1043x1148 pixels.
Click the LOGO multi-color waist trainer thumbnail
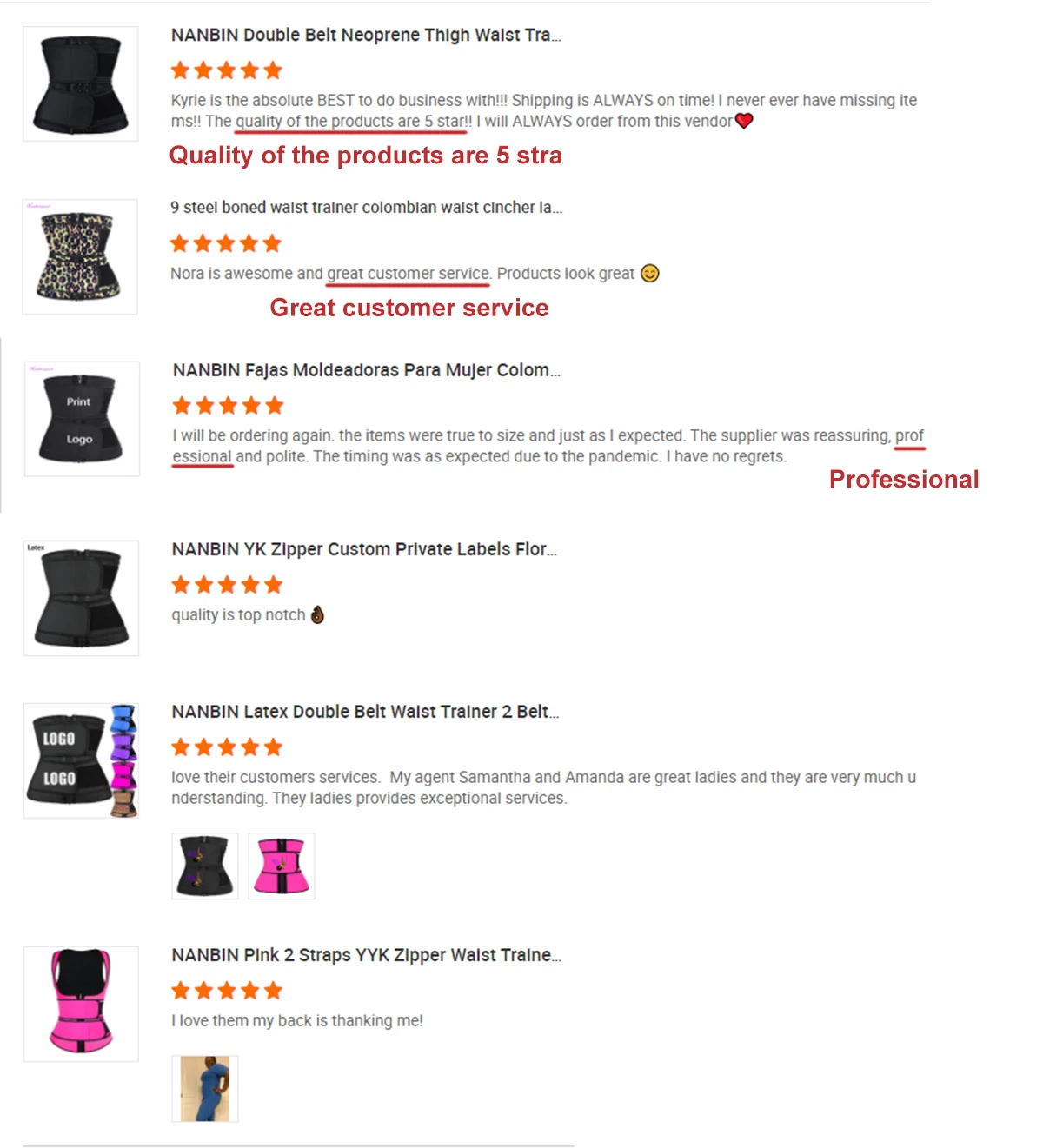[x=81, y=760]
